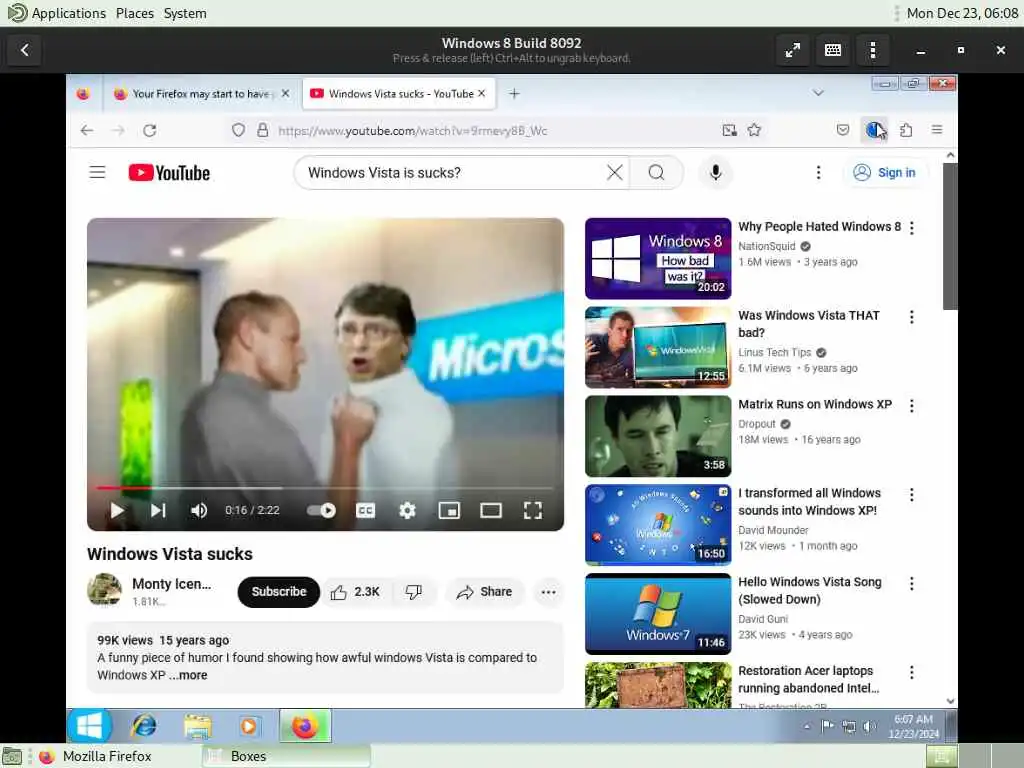Share the video

[485, 592]
